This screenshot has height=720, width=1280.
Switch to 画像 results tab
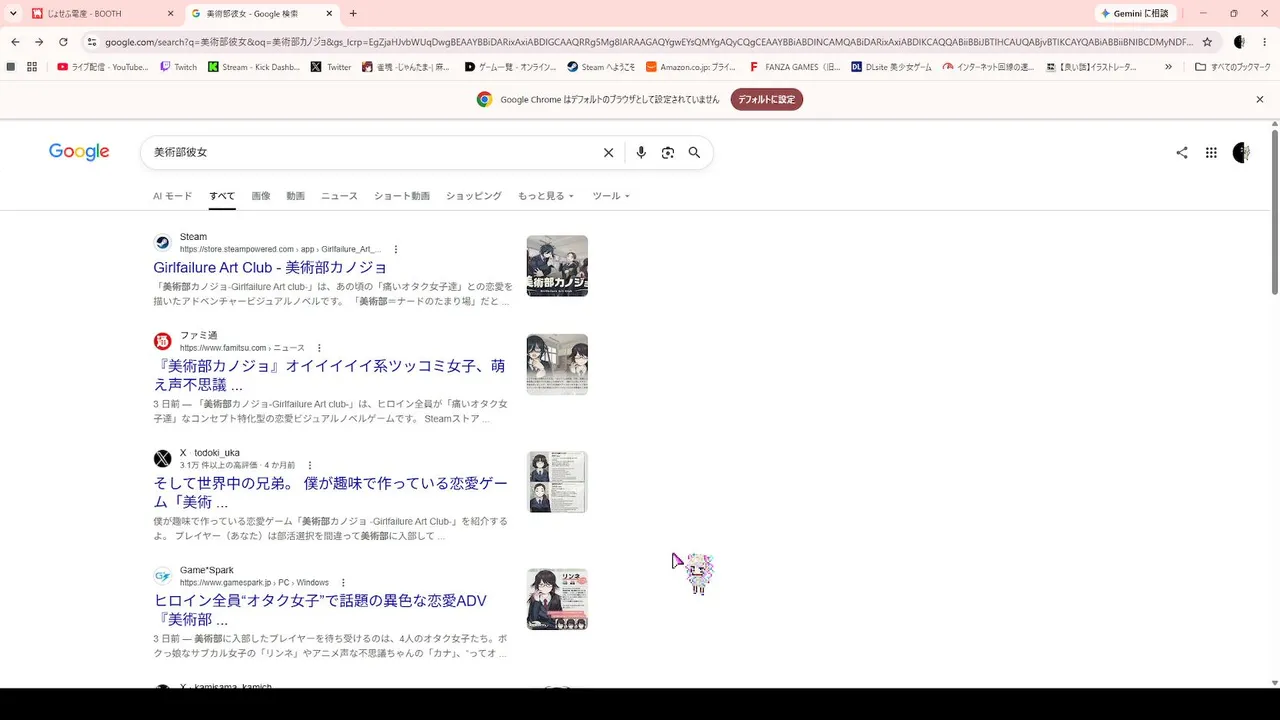[x=261, y=196]
